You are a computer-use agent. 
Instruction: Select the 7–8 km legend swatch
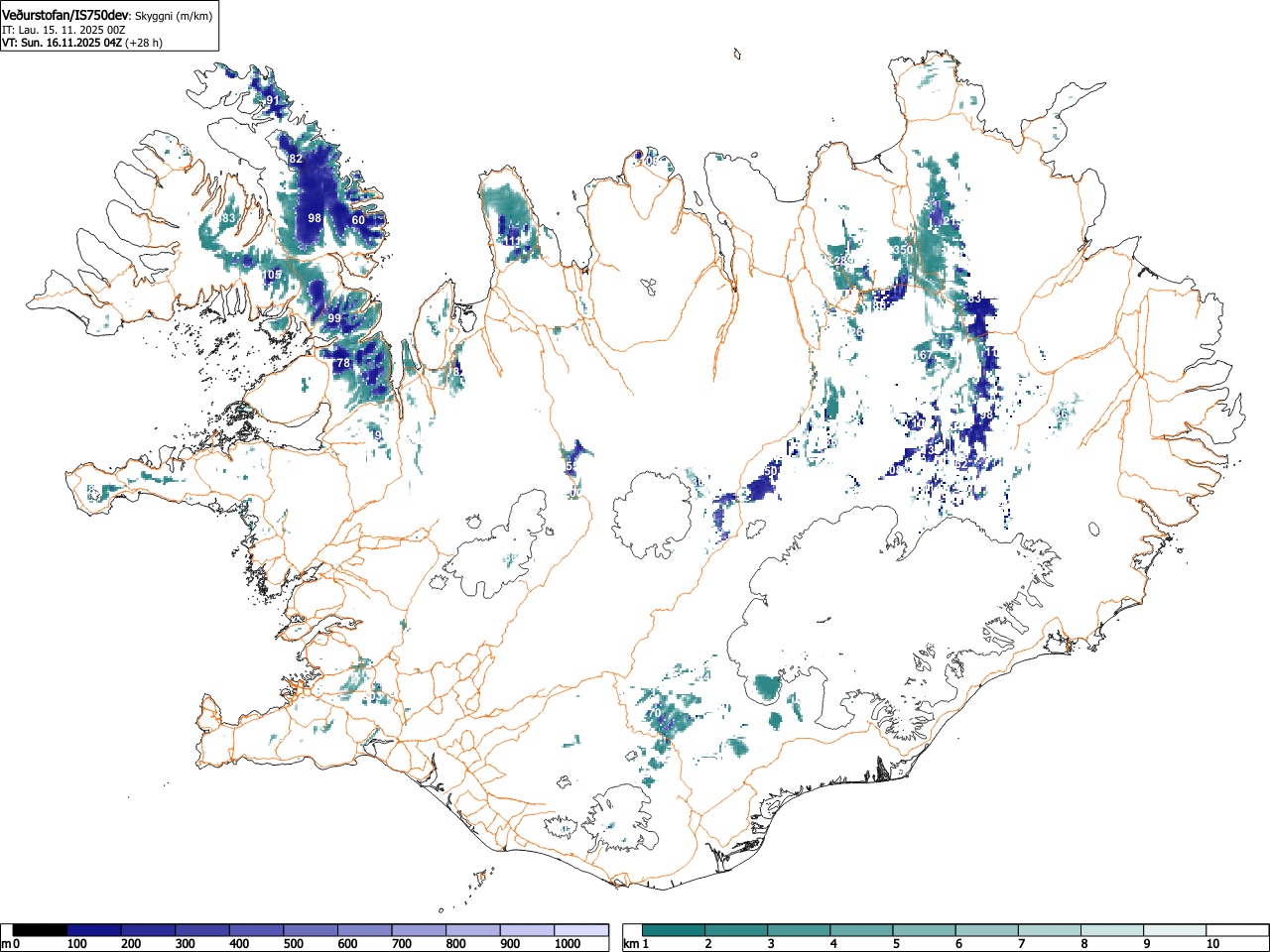[x=1049, y=930]
